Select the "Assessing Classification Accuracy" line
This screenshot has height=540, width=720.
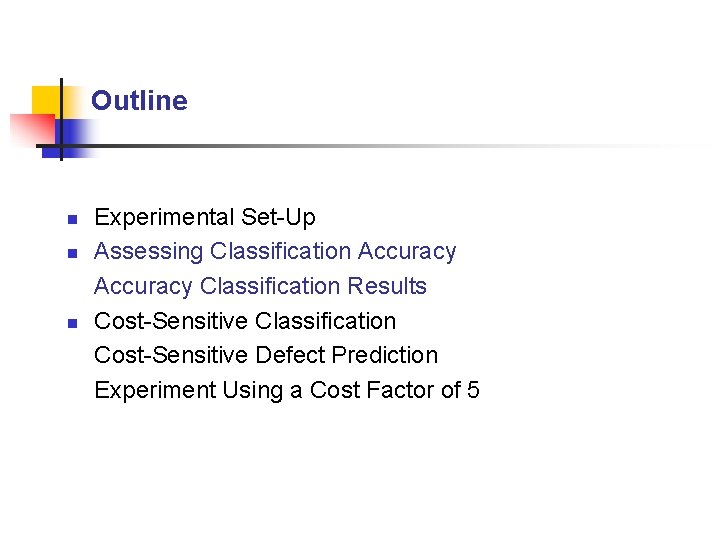275,251
